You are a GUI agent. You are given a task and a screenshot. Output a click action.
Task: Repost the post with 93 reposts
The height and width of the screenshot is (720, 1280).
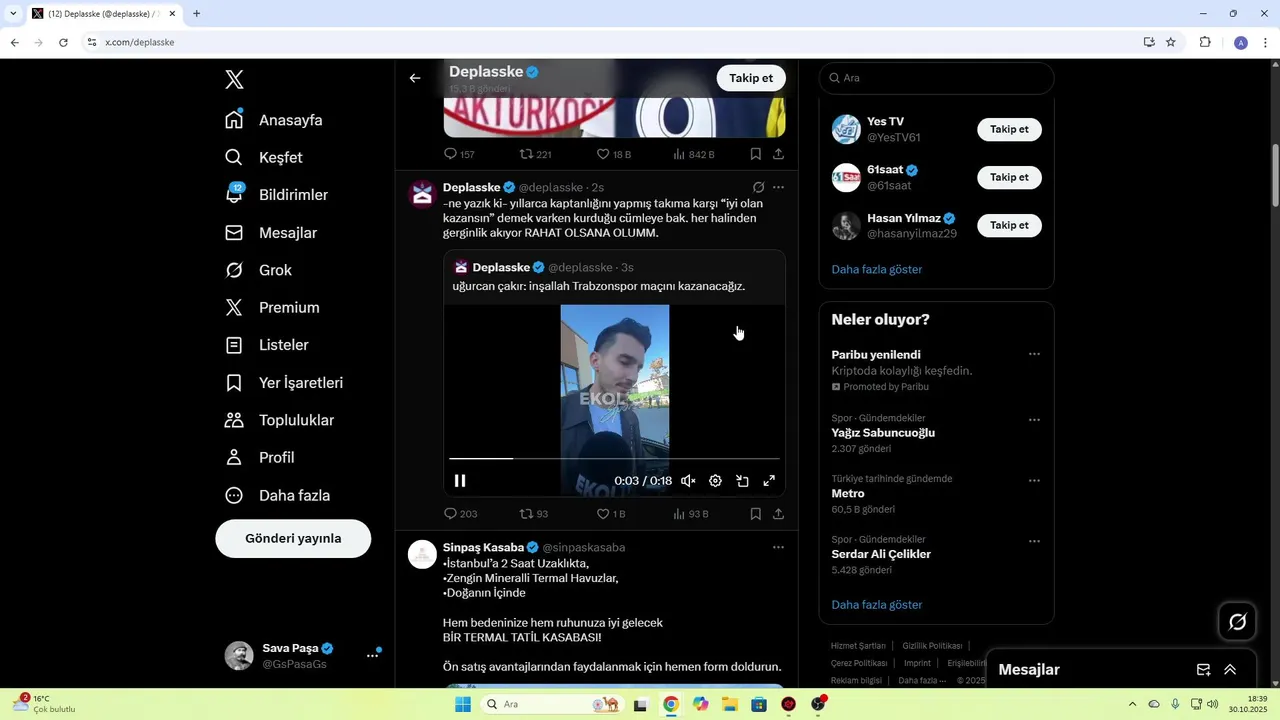pyautogui.click(x=534, y=514)
